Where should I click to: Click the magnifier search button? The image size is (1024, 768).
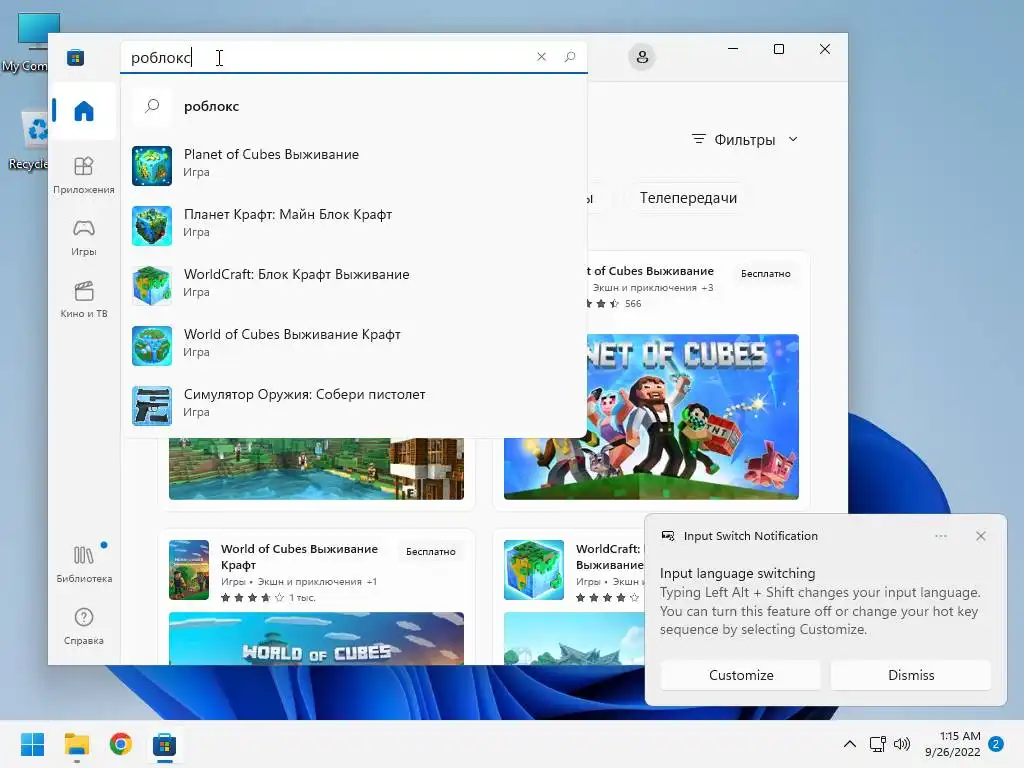pos(569,57)
